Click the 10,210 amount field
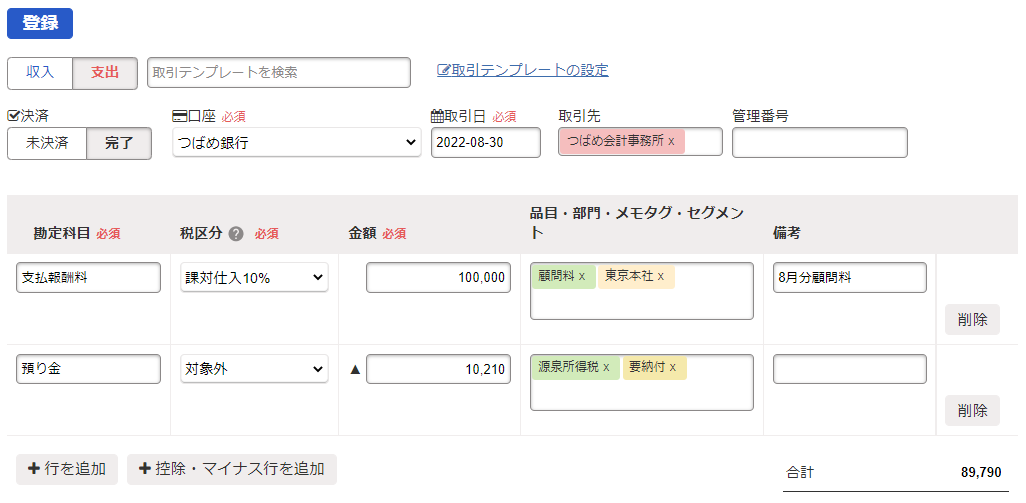Viewport: 1026px width, 503px height. tap(438, 369)
